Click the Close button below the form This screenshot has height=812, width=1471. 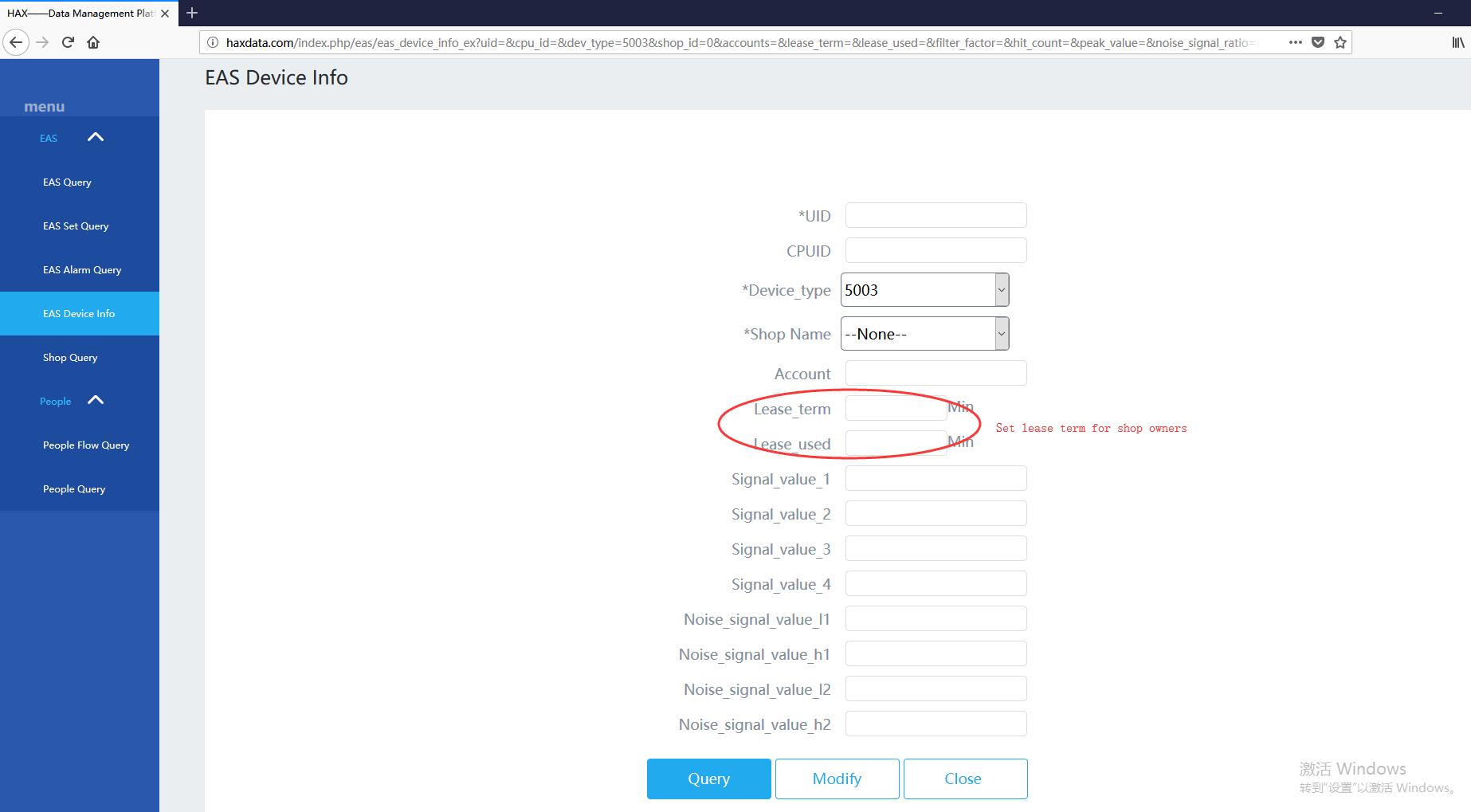point(966,779)
